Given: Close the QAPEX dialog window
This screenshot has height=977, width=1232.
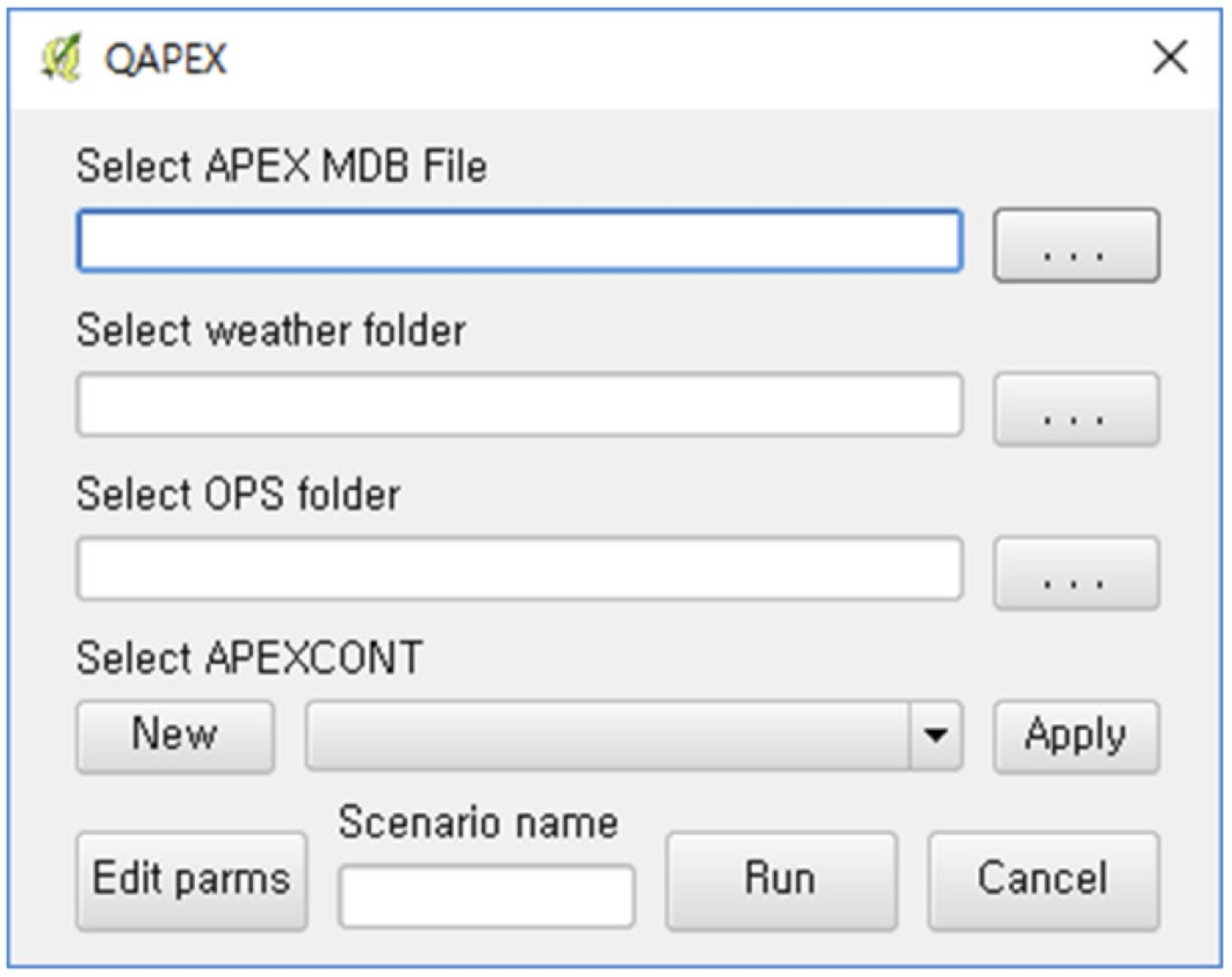Looking at the screenshot, I should 1170,57.
